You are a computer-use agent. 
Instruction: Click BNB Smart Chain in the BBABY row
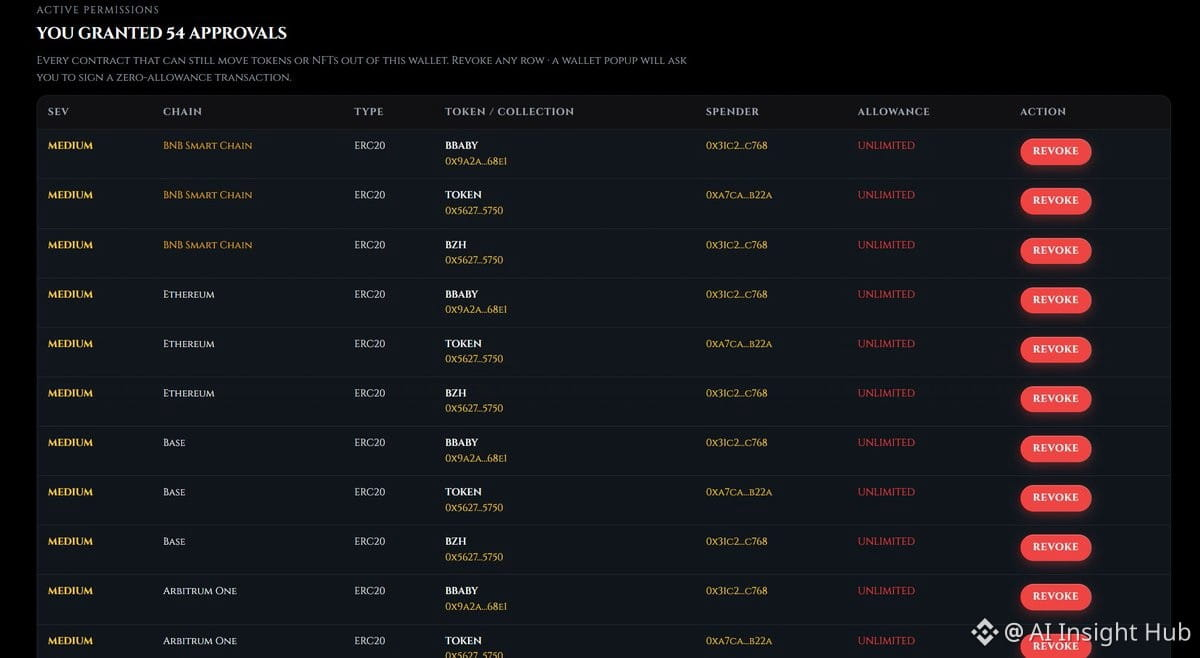[x=207, y=146]
